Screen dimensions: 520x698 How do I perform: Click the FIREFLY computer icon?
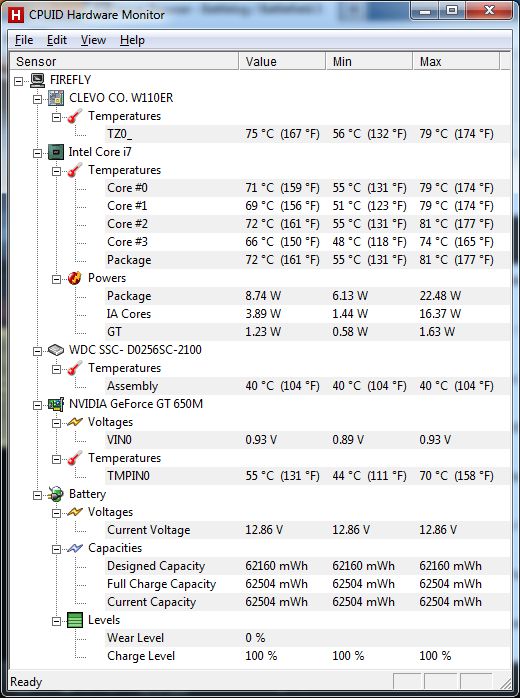pyautogui.click(x=38, y=80)
